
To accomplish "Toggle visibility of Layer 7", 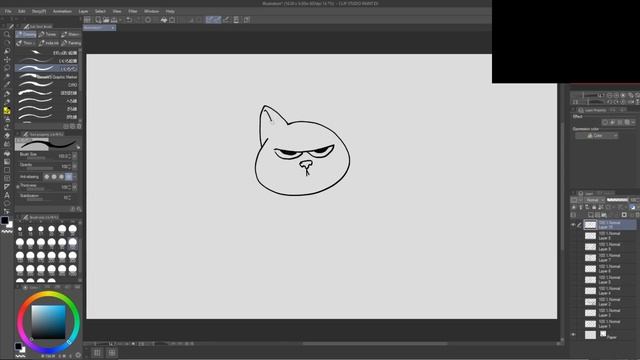I will pyautogui.click(x=573, y=258).
